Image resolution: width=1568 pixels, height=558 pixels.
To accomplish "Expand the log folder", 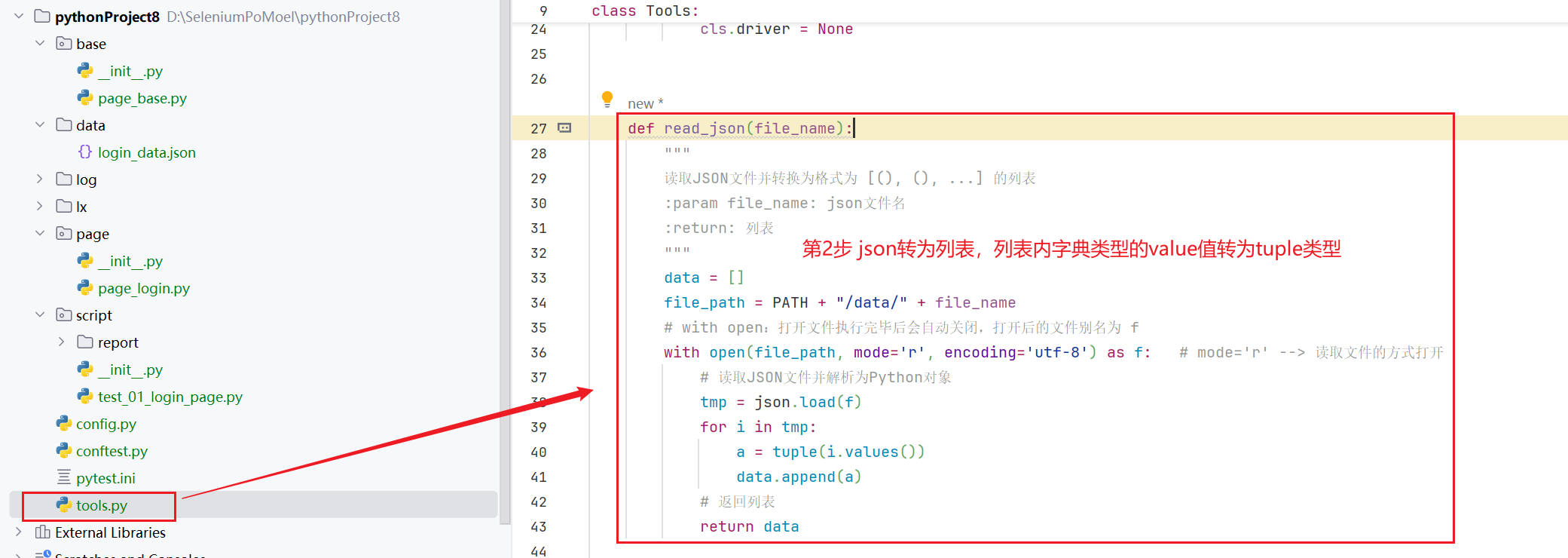I will click(40, 179).
